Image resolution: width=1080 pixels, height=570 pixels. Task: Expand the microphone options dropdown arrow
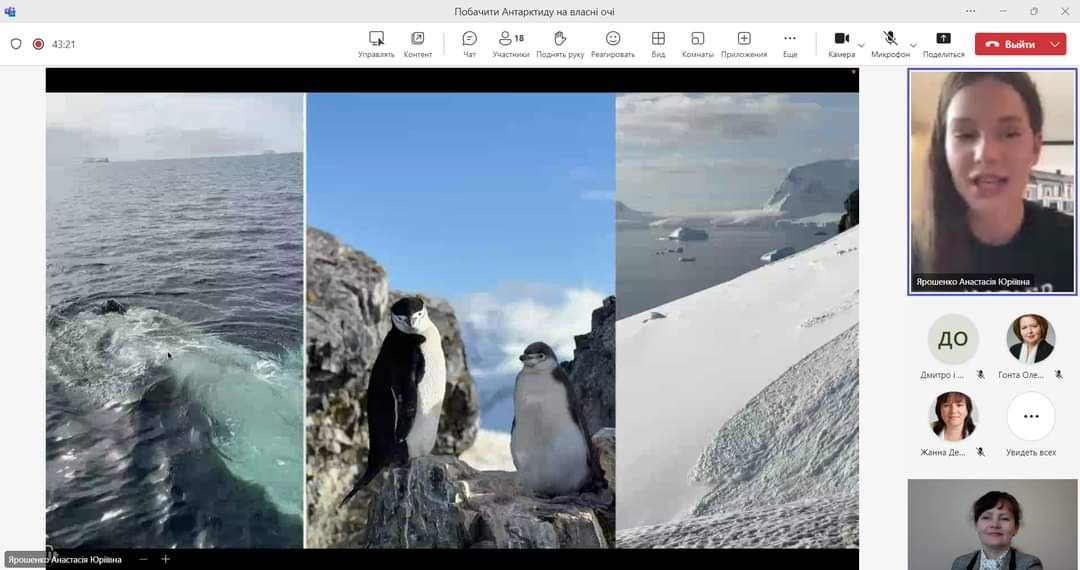pyautogui.click(x=913, y=45)
